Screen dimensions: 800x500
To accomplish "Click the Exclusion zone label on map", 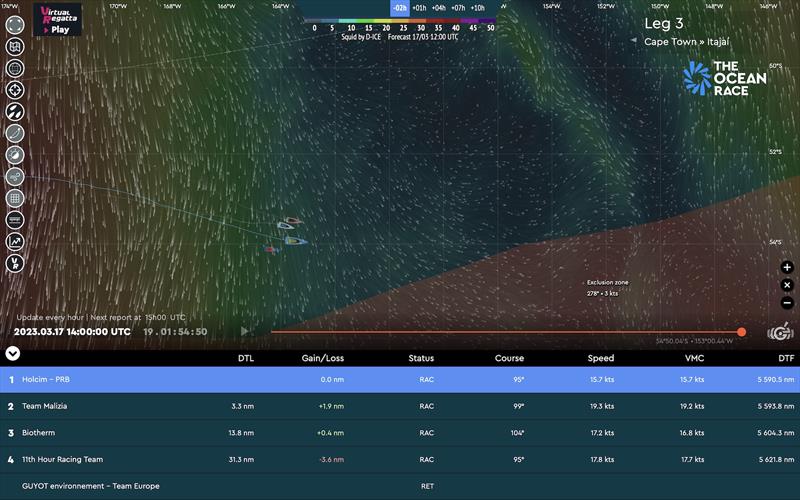I will (608, 282).
